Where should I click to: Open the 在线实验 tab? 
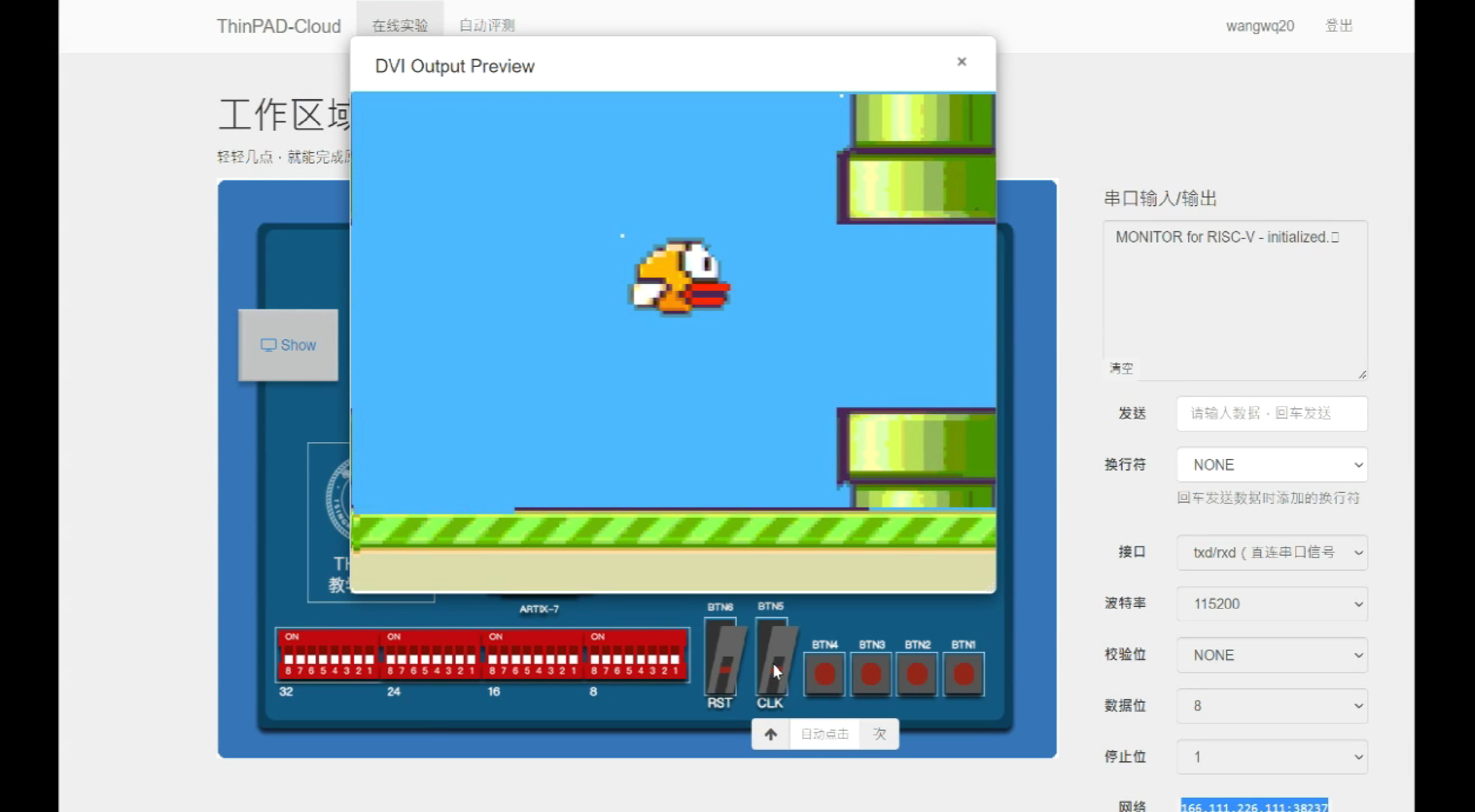[x=400, y=26]
